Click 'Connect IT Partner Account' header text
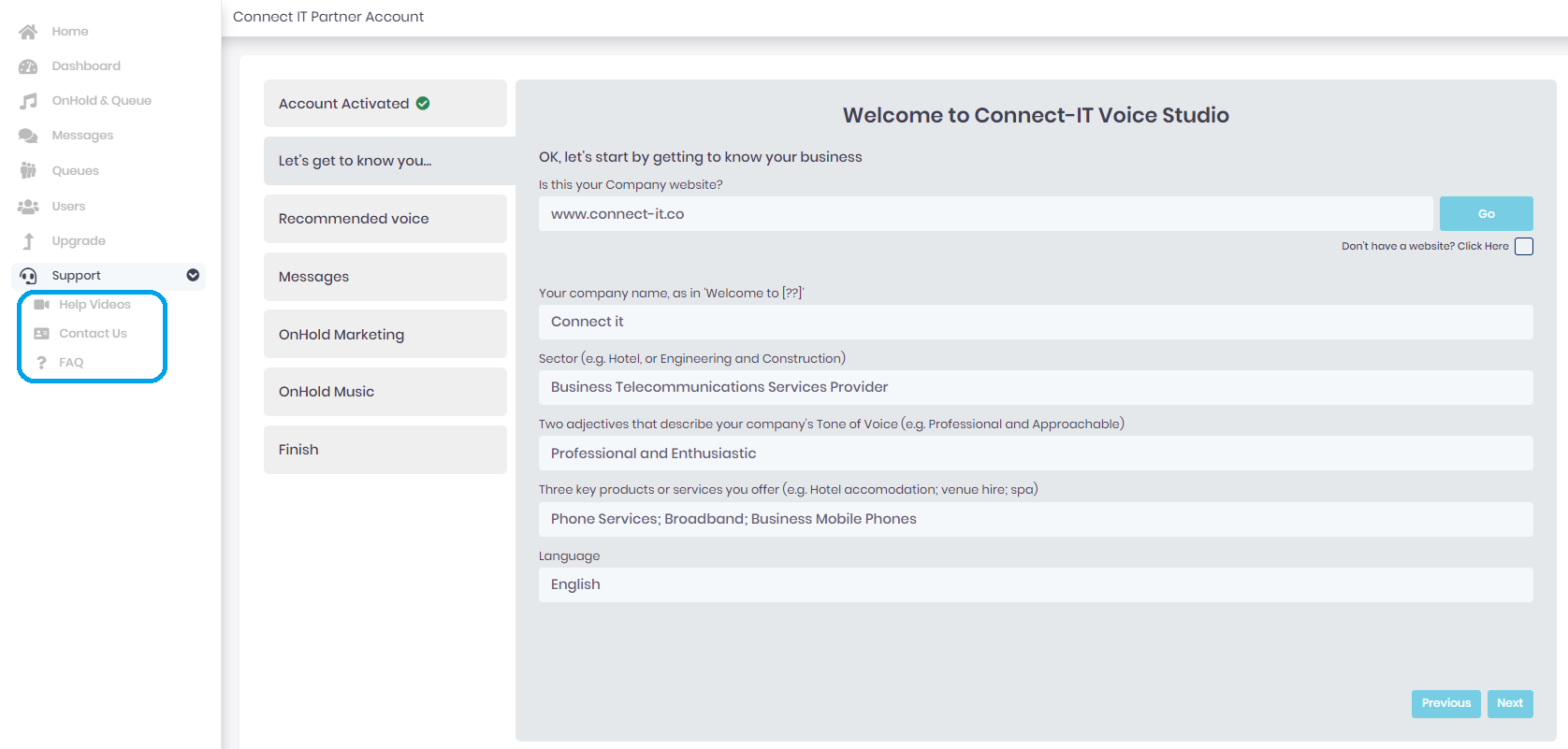This screenshot has height=749, width=1568. point(328,17)
